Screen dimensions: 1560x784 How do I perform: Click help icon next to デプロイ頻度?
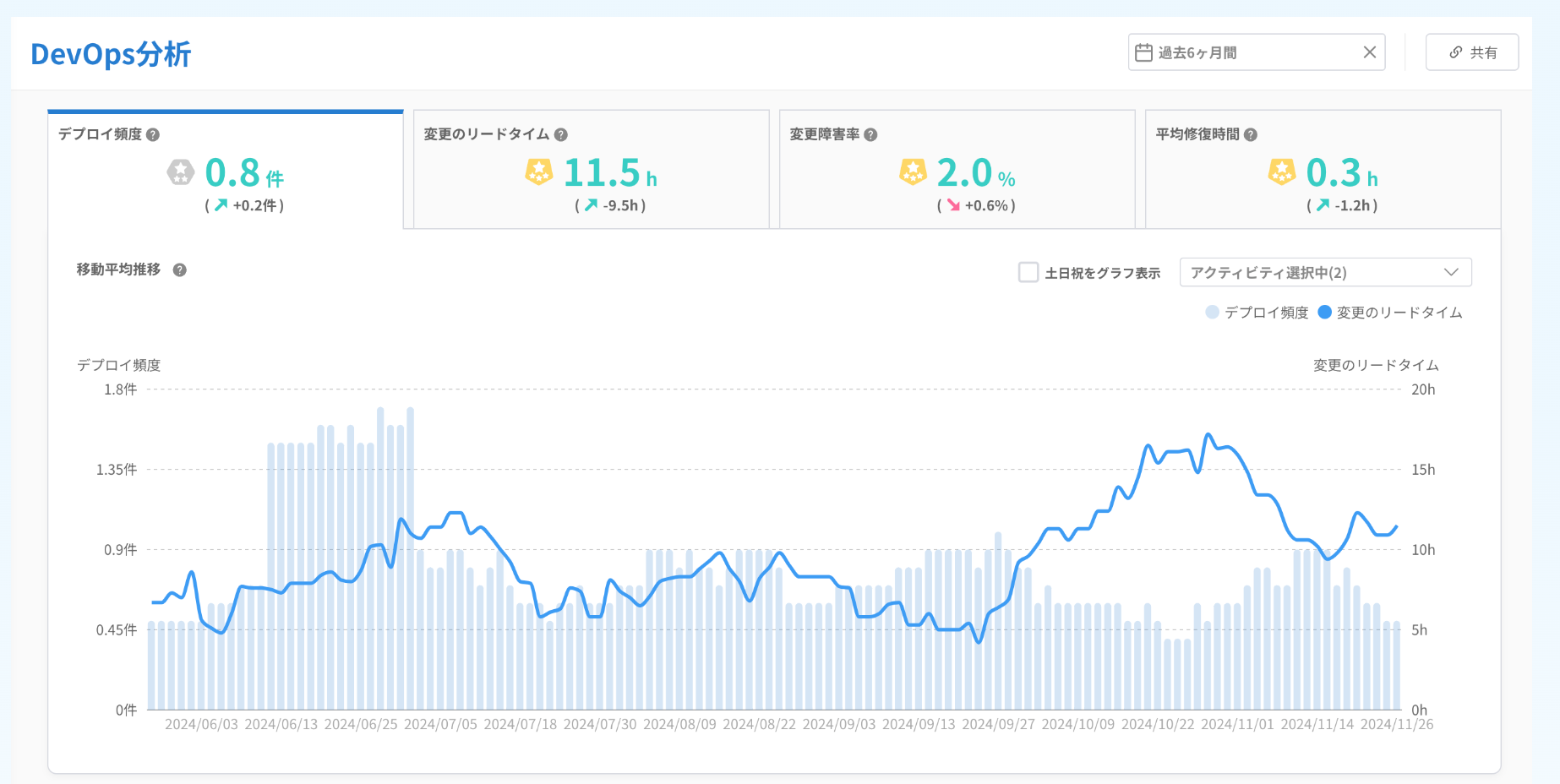tap(153, 135)
